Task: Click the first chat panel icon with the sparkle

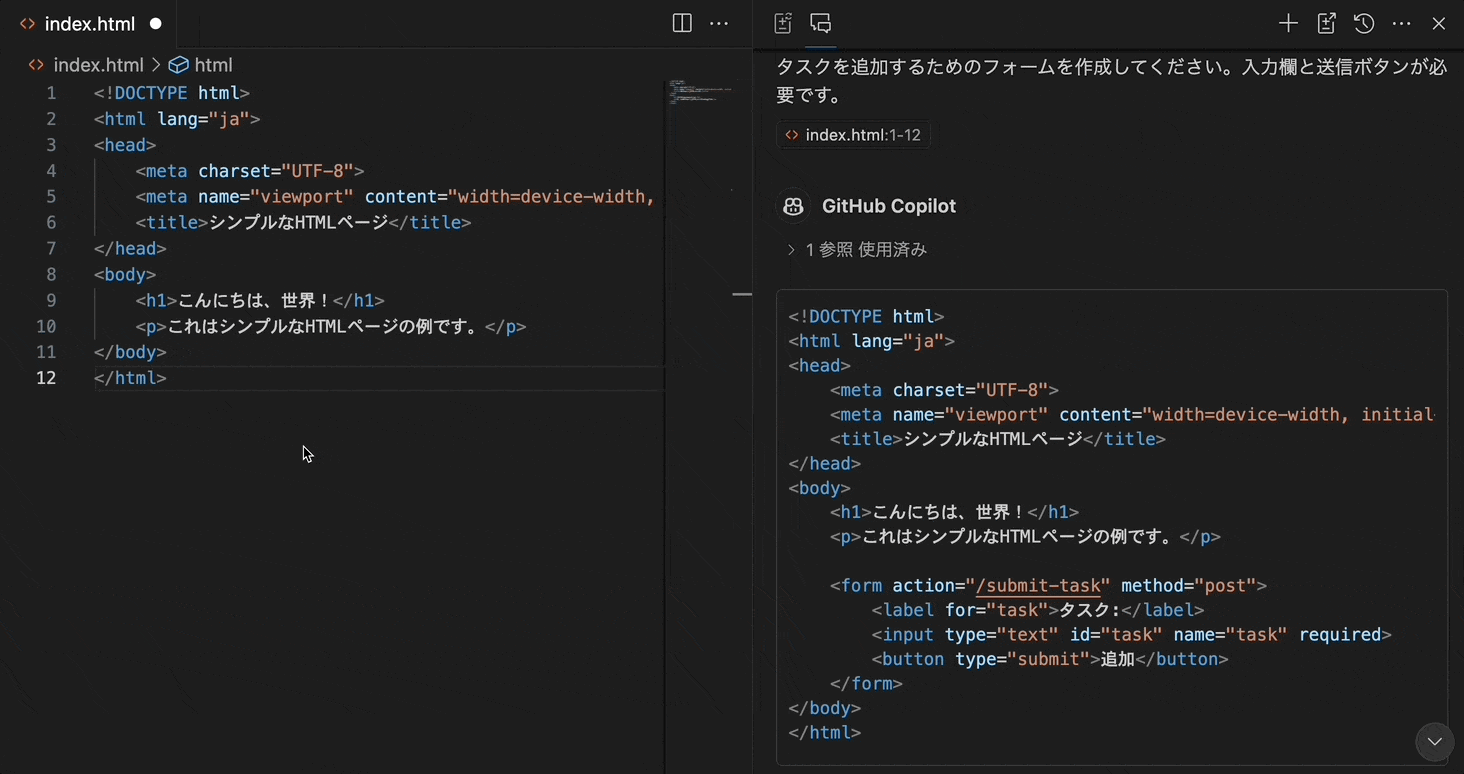Action: (x=783, y=24)
